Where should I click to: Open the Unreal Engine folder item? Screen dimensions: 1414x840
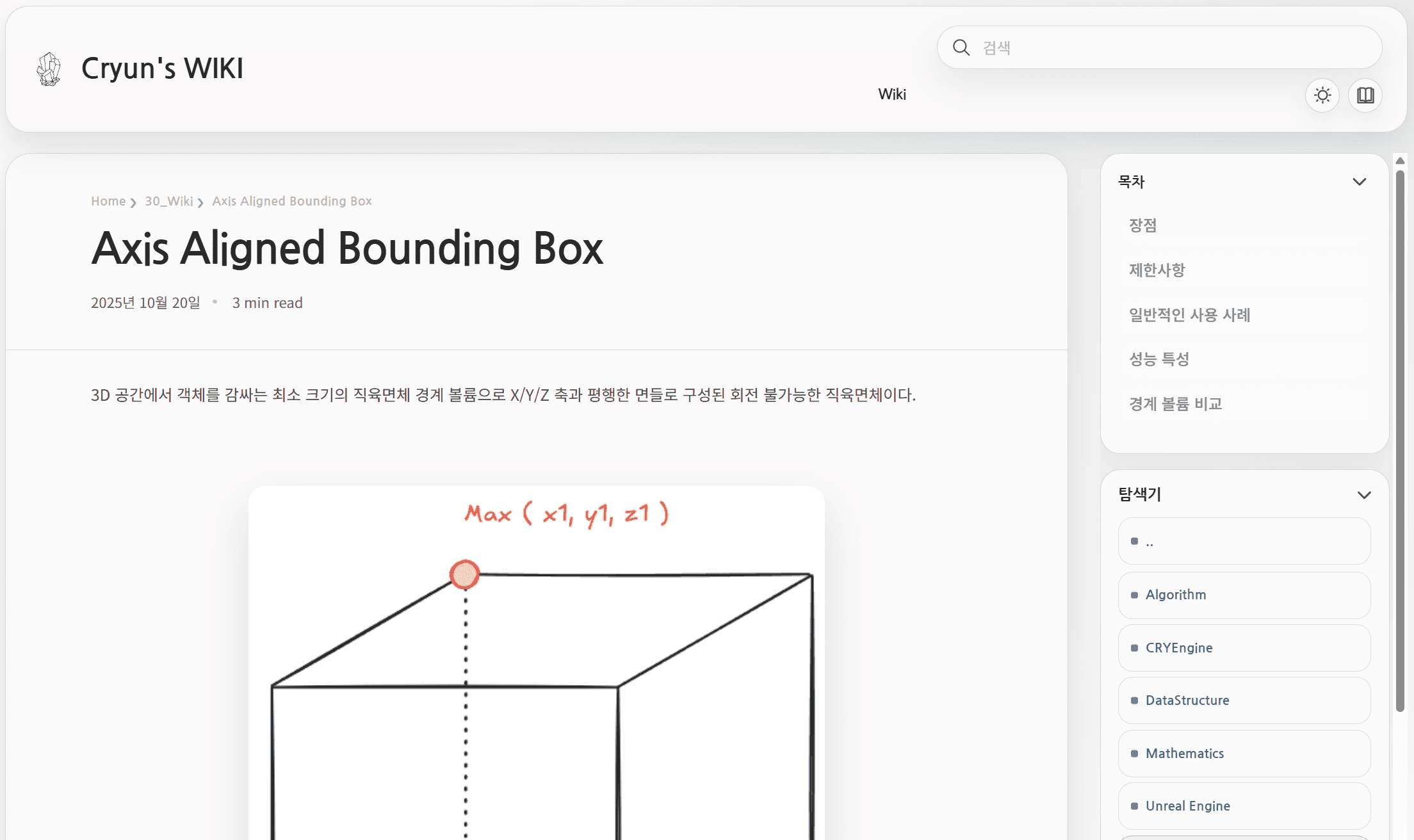pyautogui.click(x=1188, y=806)
